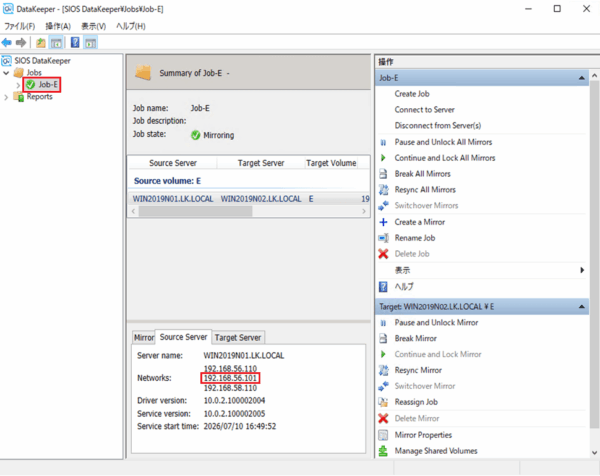The height and width of the screenshot is (476, 600).
Task: Click the green Continue and Lock All Mirrors icon
Action: pos(383,158)
